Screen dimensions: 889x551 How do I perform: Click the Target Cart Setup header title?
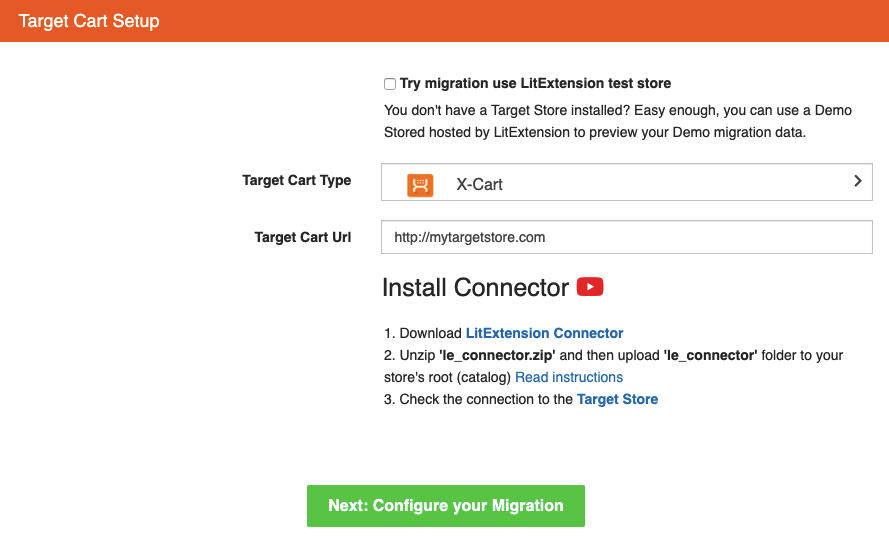click(89, 21)
